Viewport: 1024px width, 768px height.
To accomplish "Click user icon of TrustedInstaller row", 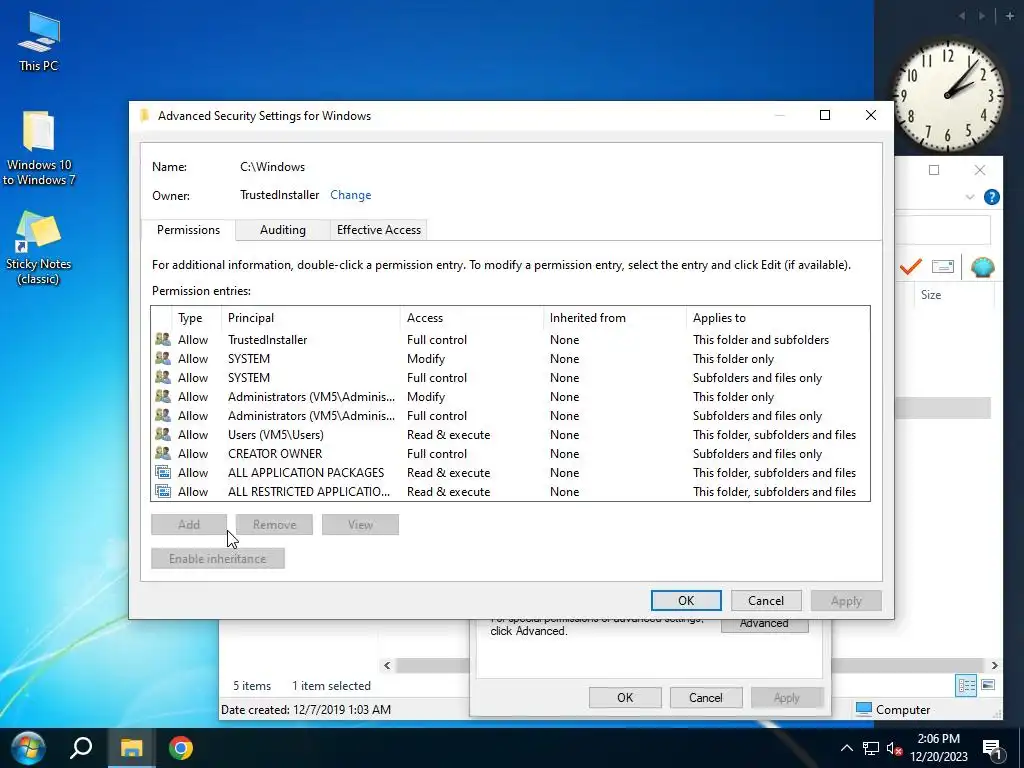I will tap(163, 340).
